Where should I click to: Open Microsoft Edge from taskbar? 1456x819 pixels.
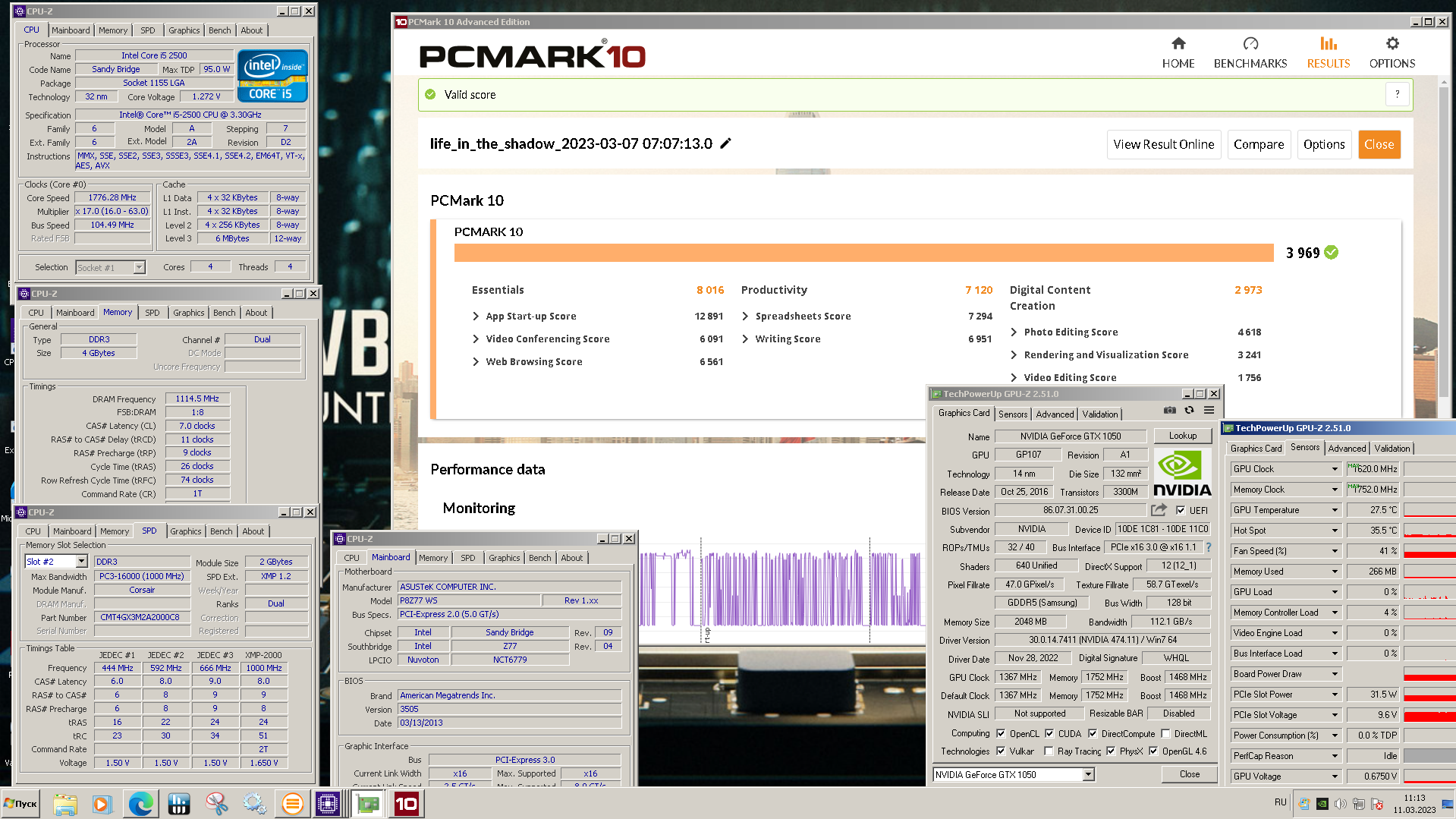point(140,804)
